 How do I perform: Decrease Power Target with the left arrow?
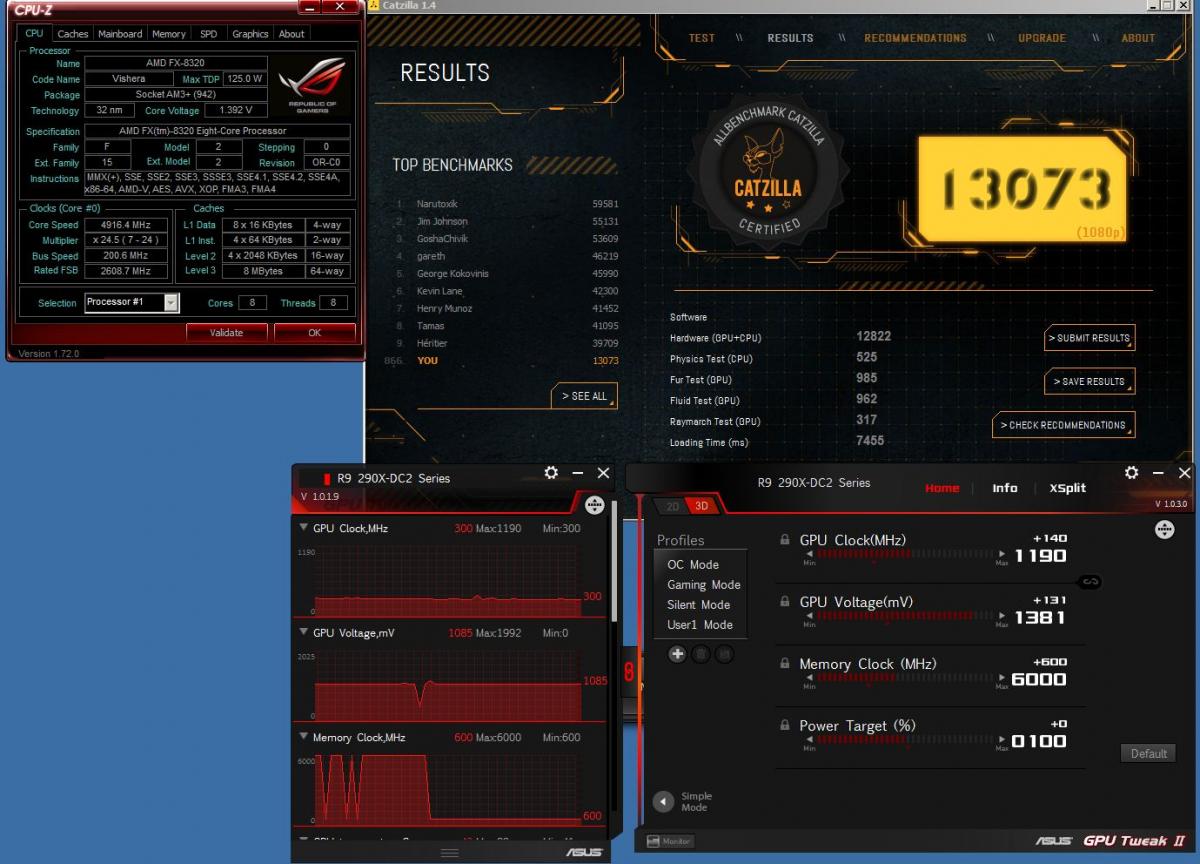click(x=809, y=739)
